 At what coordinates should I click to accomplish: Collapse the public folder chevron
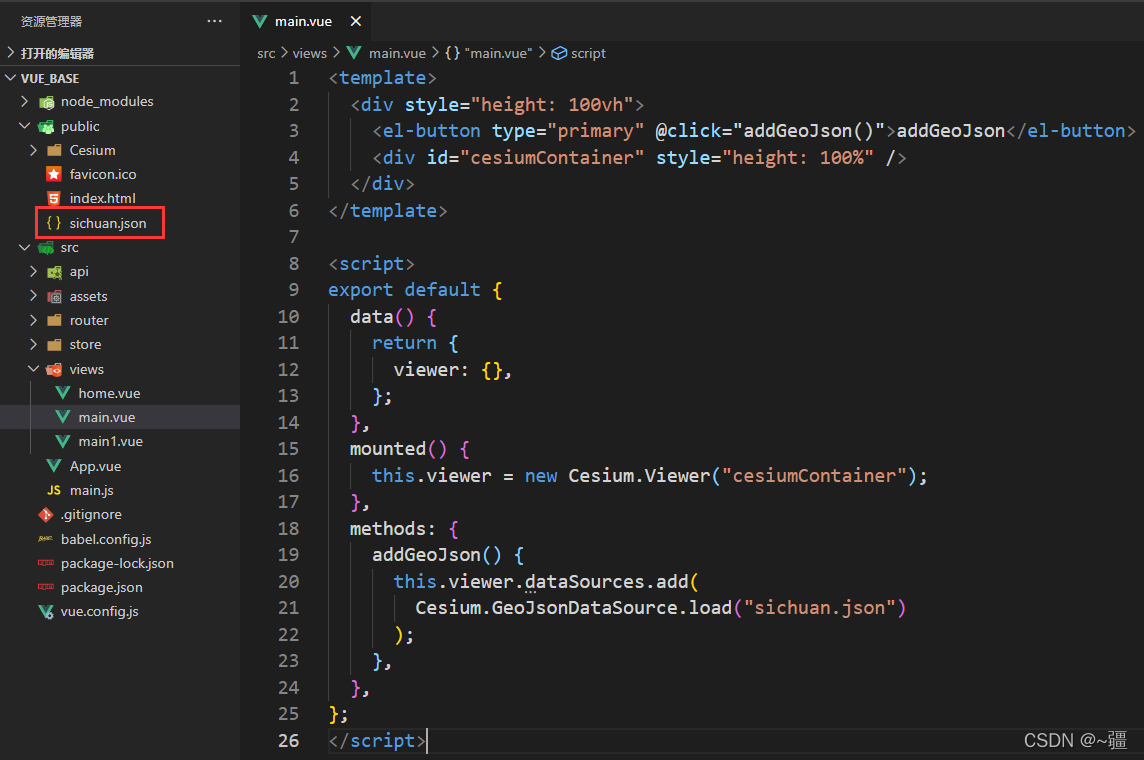tap(25, 125)
